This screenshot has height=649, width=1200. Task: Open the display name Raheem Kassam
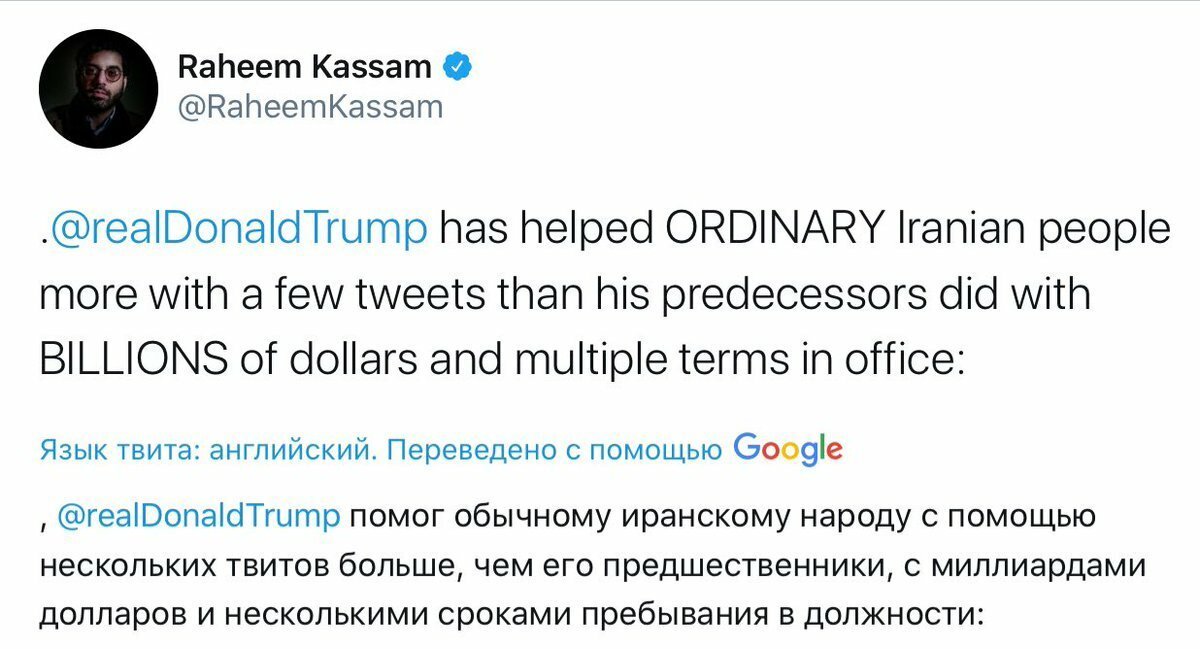coord(305,67)
